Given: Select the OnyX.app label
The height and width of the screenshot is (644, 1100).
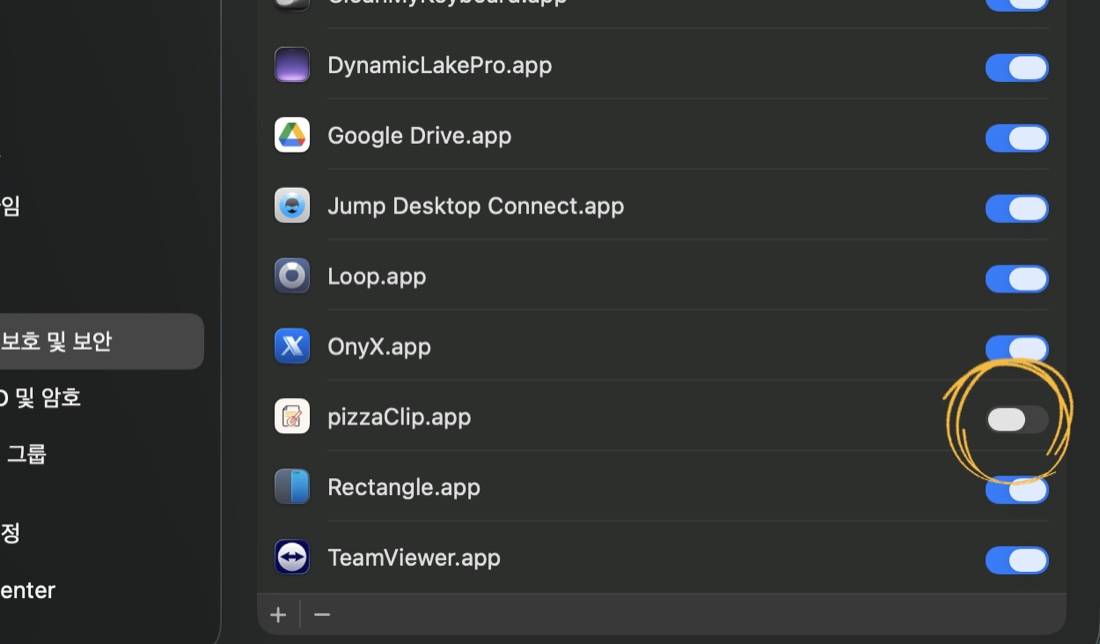Looking at the screenshot, I should [x=379, y=347].
